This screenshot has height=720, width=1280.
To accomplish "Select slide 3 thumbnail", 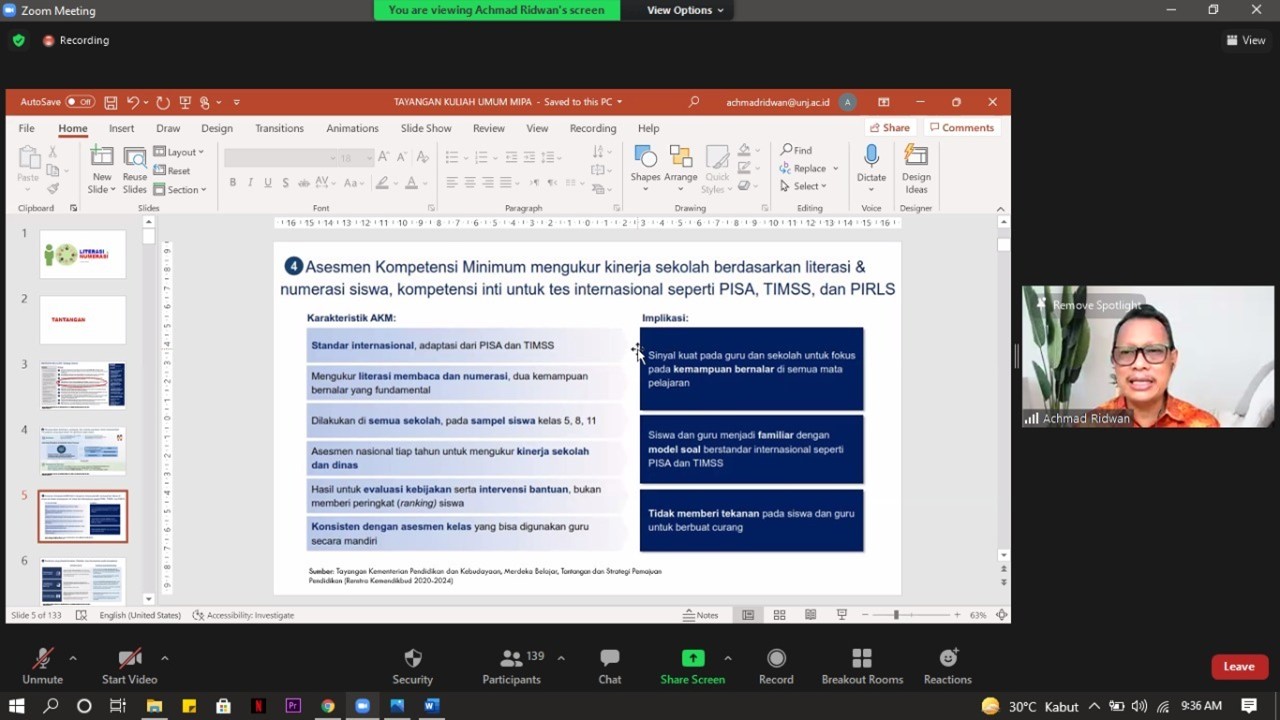I will [x=83, y=386].
